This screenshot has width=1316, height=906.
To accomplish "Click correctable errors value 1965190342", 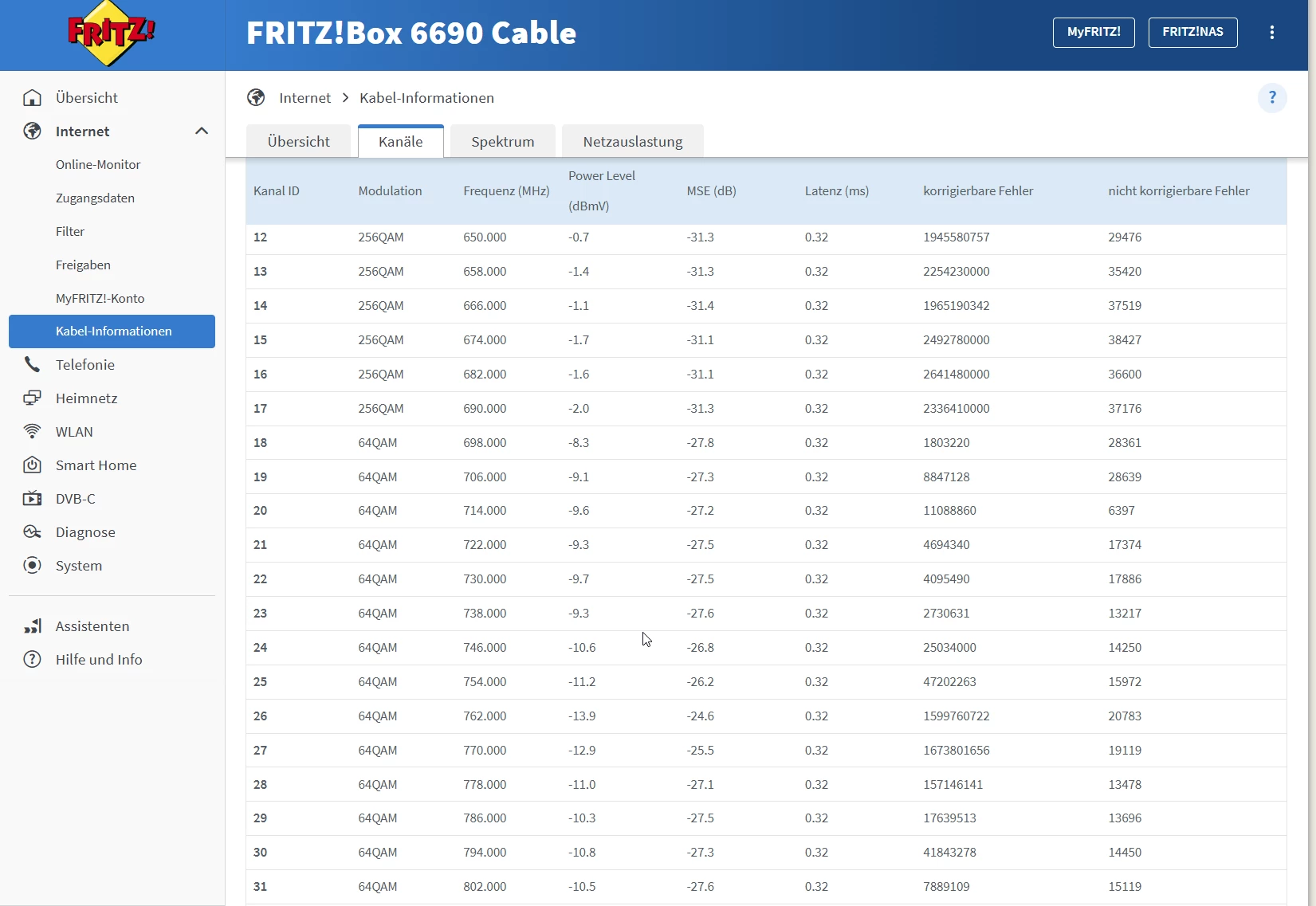I will pos(957,306).
